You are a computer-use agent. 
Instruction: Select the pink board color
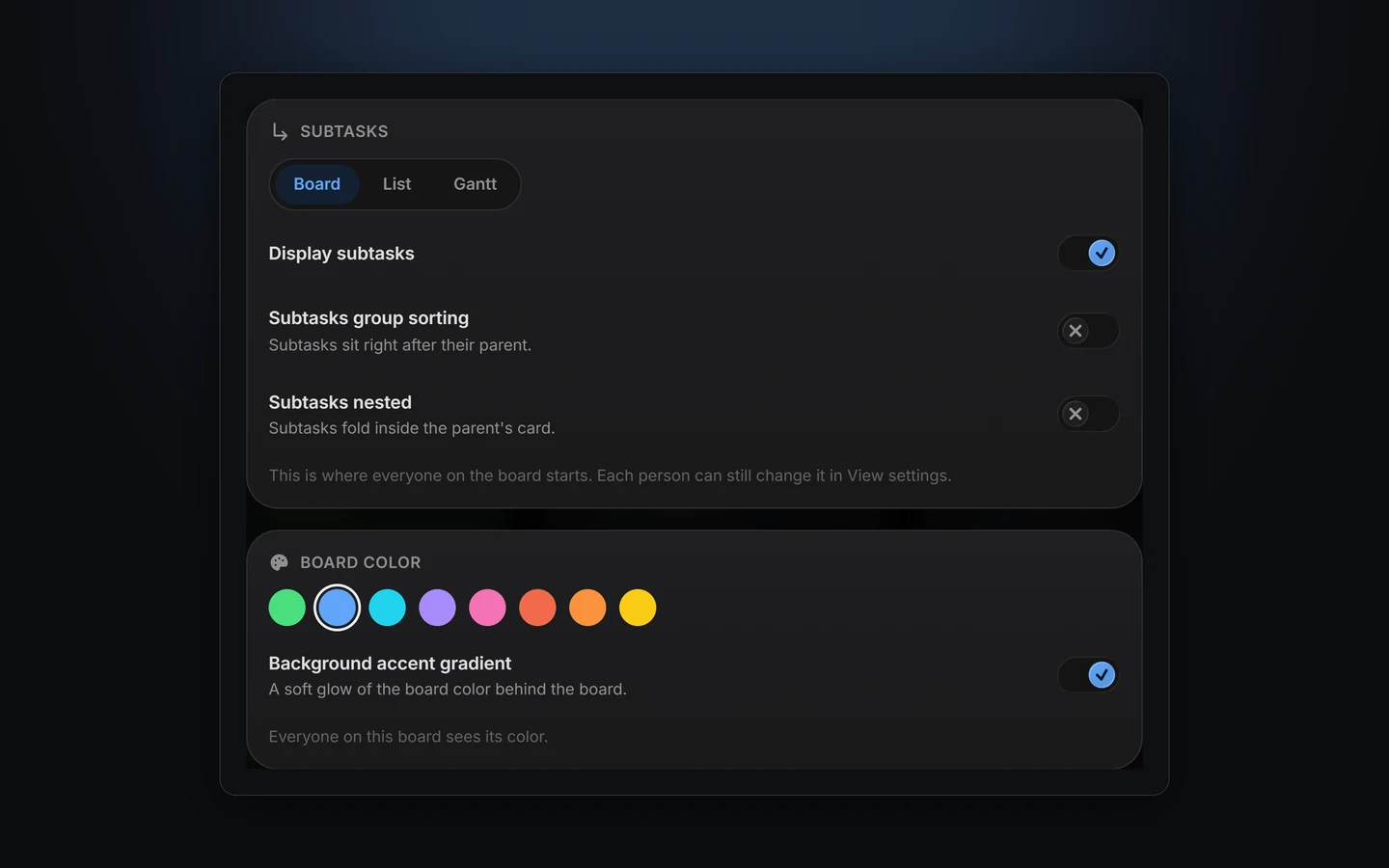click(x=487, y=608)
